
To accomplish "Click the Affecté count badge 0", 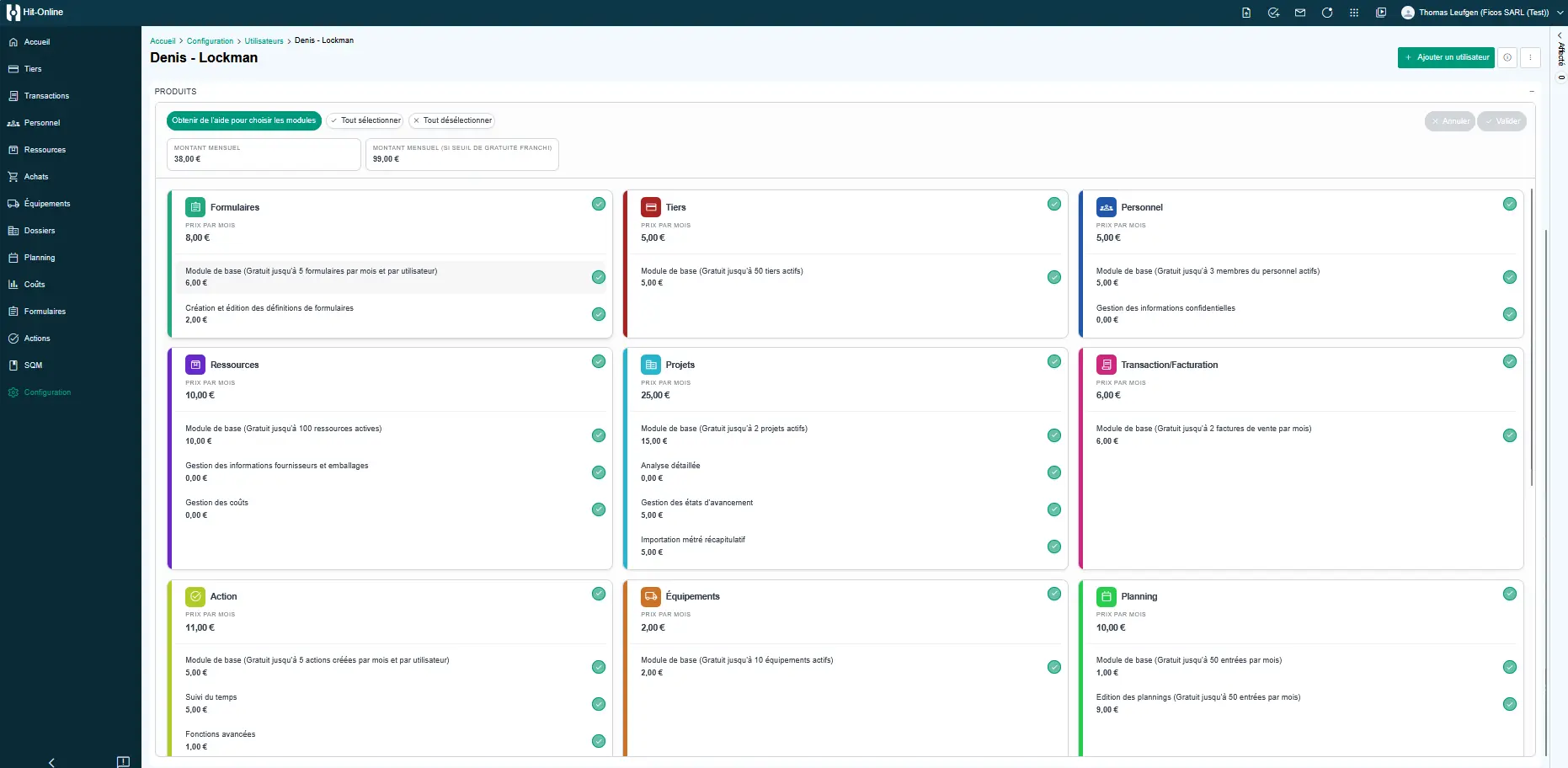I will coord(1561,77).
